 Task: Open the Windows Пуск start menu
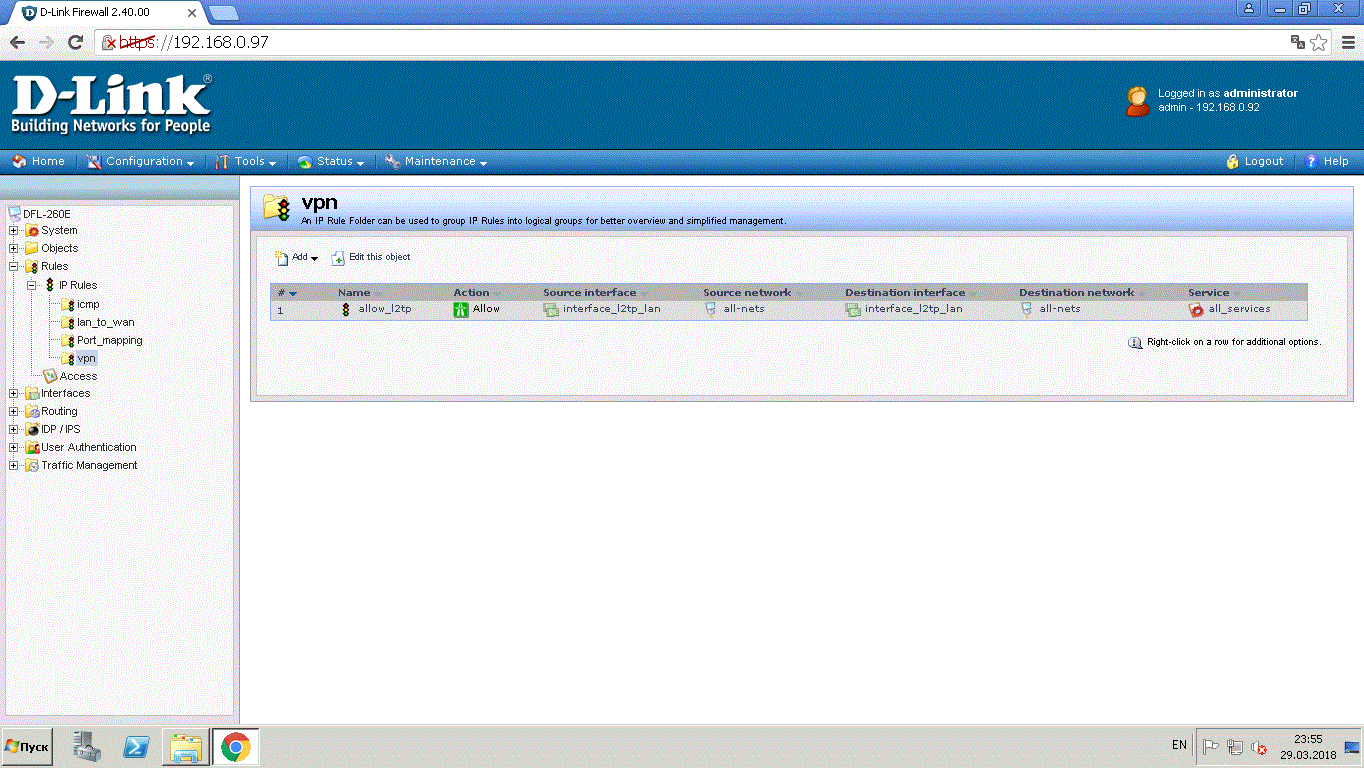point(27,747)
